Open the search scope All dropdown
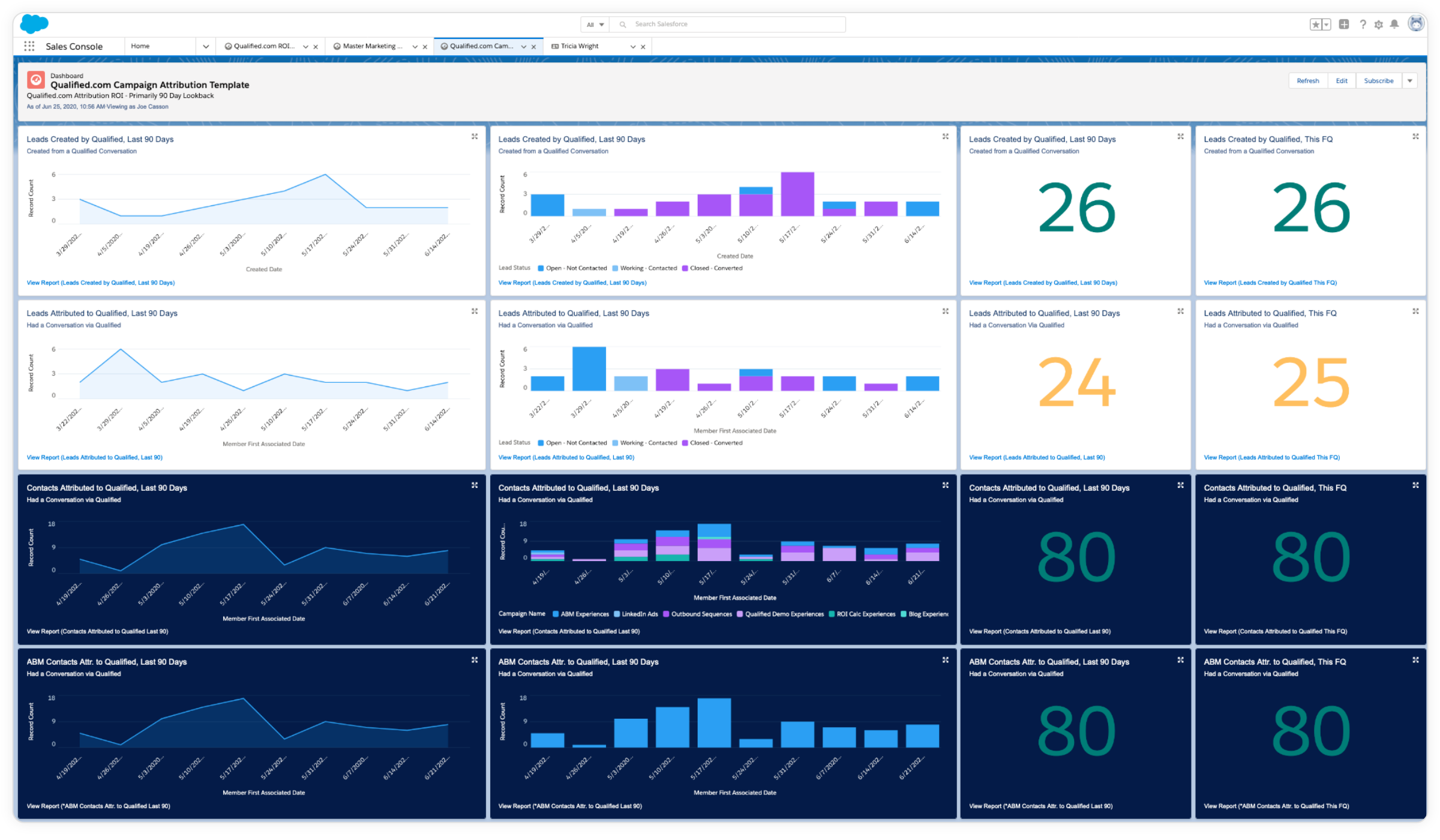The height and width of the screenshot is (840, 1440). pyautogui.click(x=595, y=25)
